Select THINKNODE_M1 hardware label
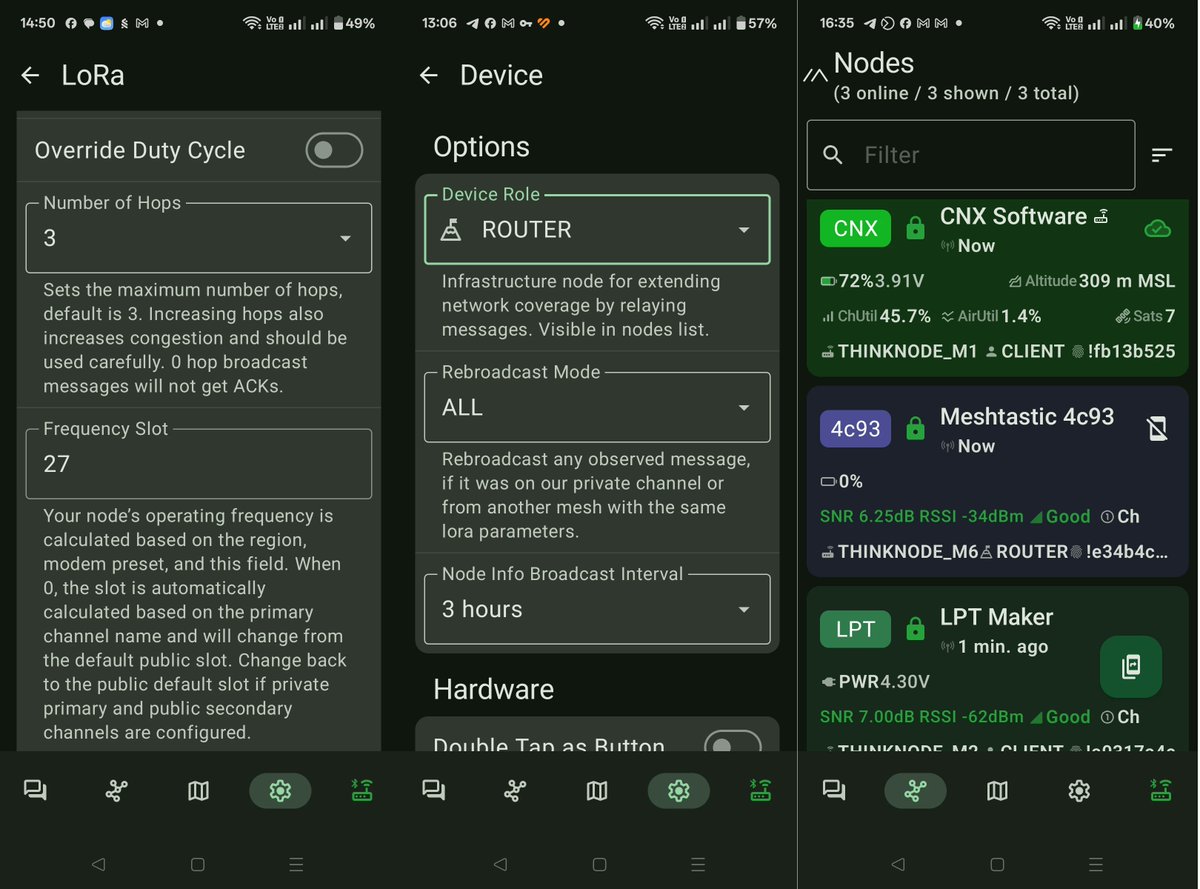 pos(898,351)
